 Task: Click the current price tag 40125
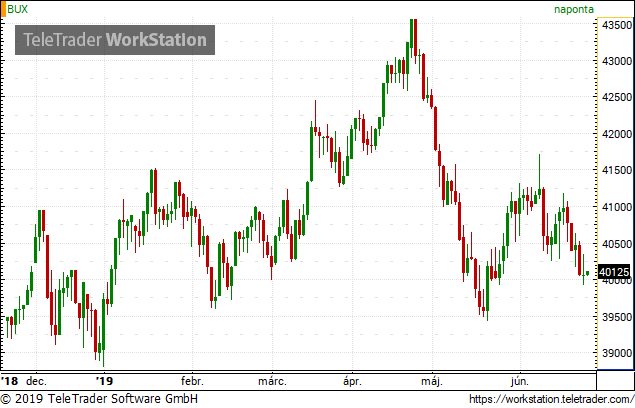[x=614, y=272]
